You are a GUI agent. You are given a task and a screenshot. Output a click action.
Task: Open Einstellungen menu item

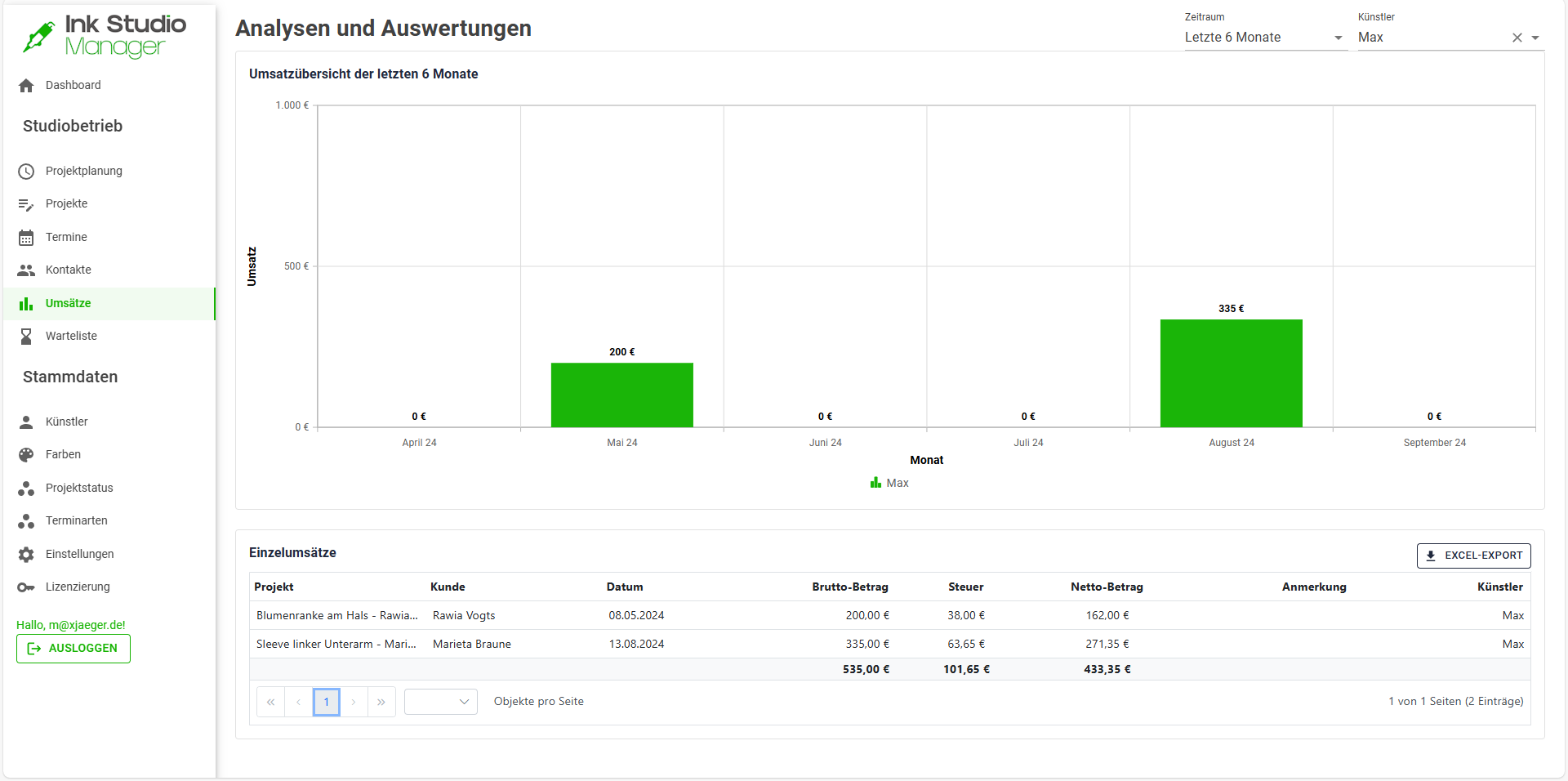109,555
